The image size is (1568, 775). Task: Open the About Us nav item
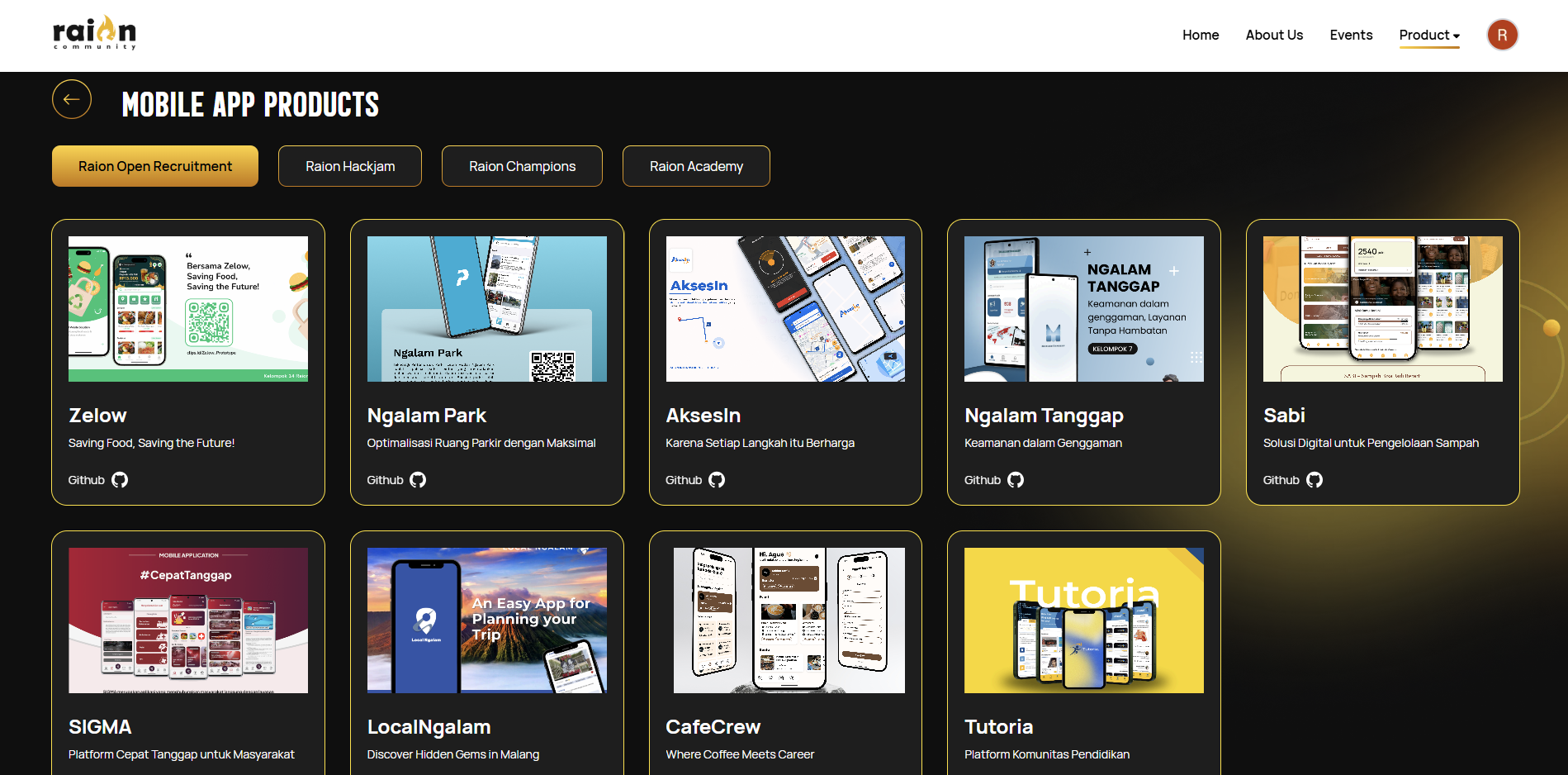1274,35
